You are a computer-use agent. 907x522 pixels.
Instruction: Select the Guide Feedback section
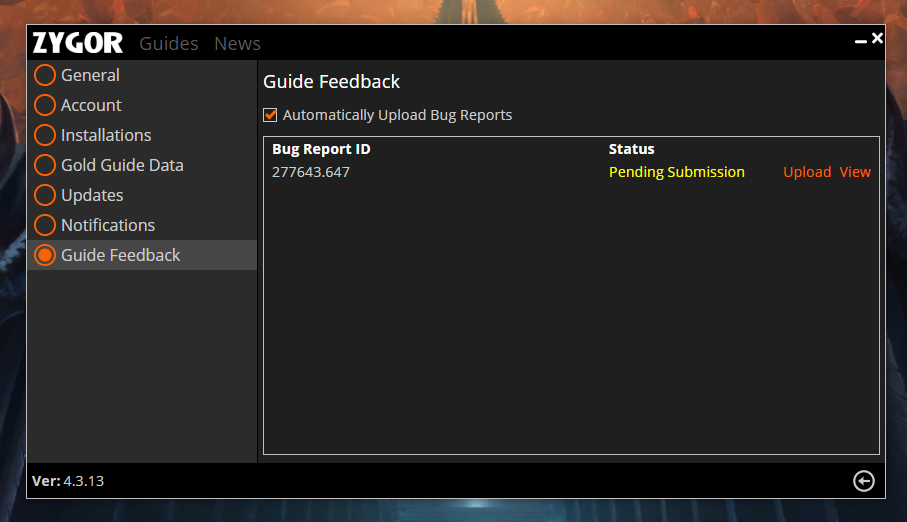[x=142, y=255]
